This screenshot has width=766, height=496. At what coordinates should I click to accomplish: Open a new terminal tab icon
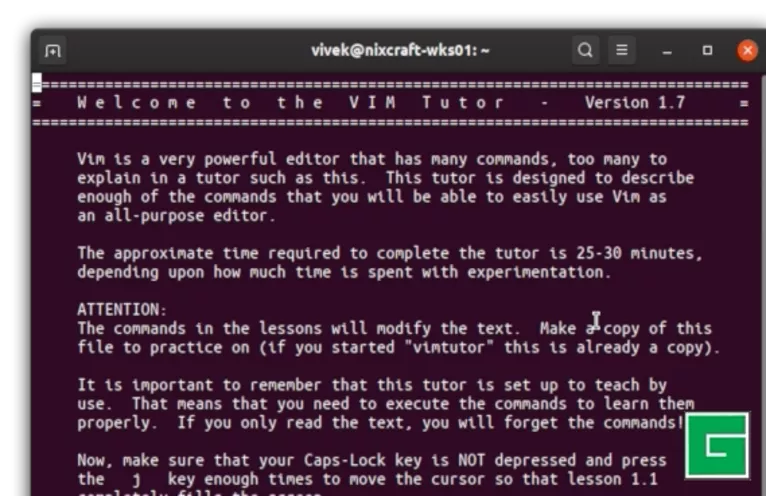pos(52,50)
